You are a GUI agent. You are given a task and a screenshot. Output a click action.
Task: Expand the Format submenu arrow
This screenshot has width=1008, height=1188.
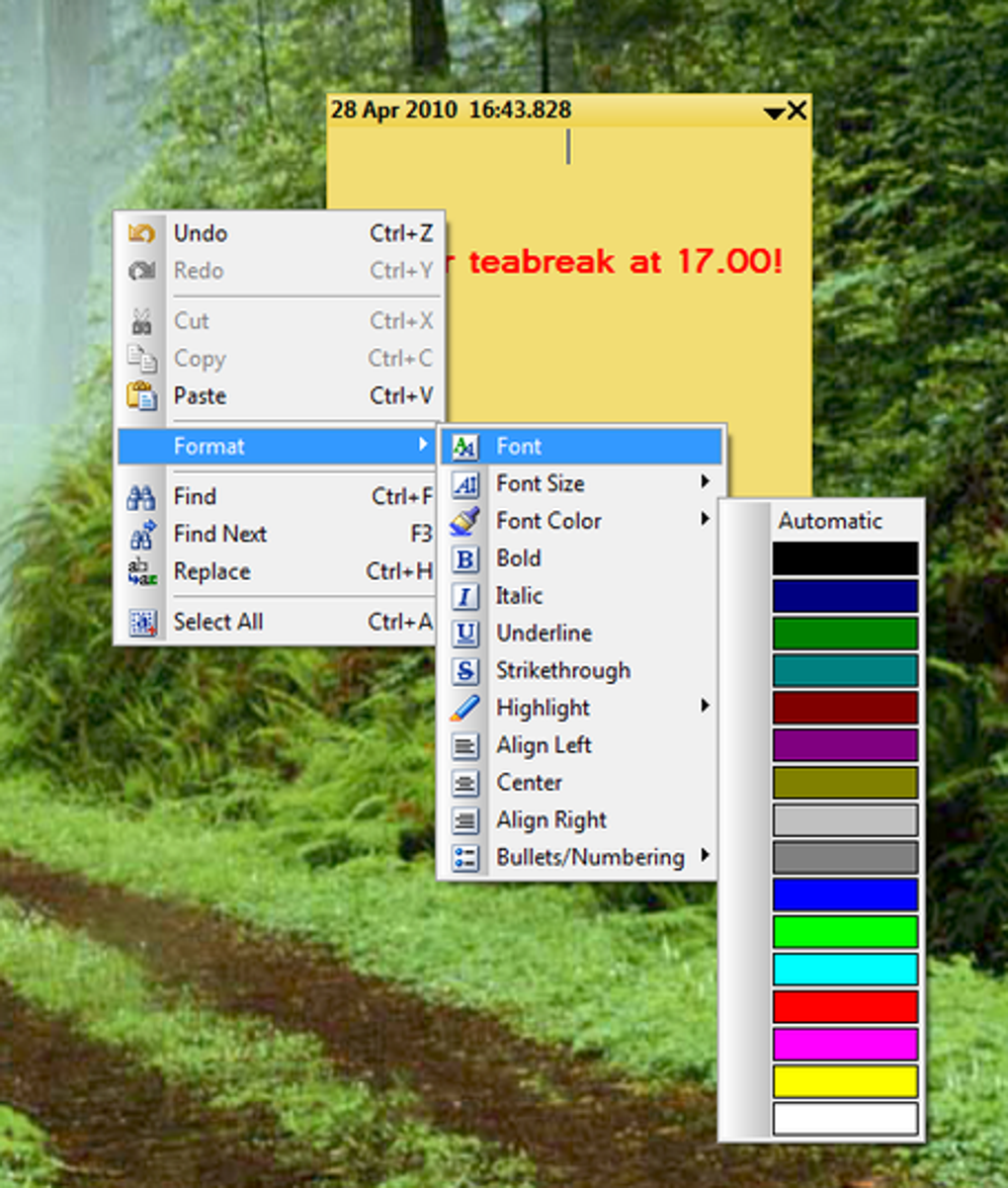click(x=423, y=446)
